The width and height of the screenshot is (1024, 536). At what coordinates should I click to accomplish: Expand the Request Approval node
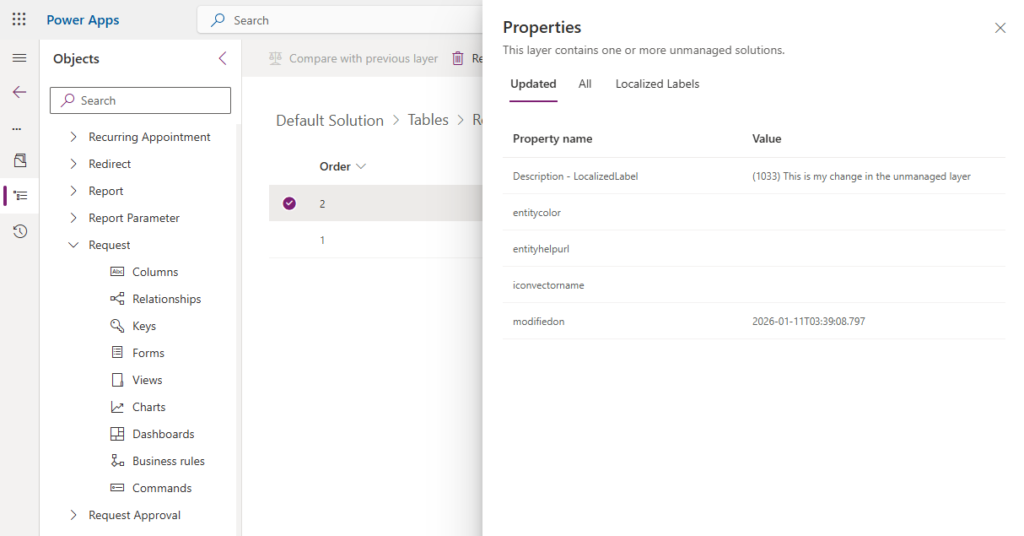pos(73,515)
